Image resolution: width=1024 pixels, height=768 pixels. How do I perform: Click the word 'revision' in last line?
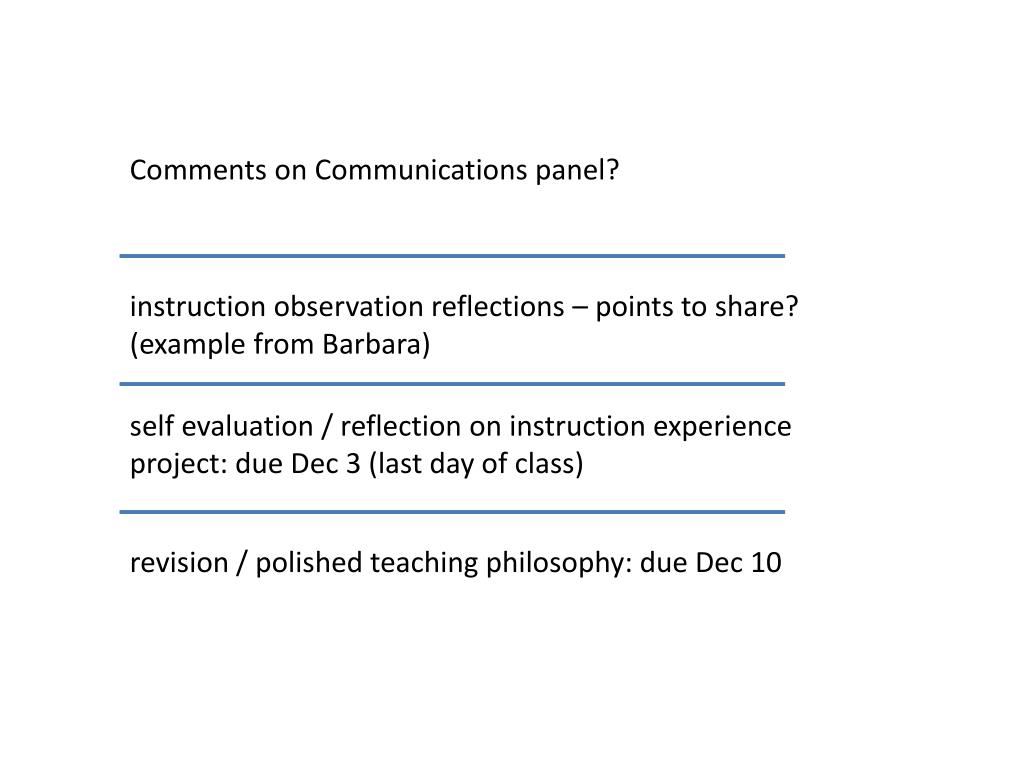179,563
